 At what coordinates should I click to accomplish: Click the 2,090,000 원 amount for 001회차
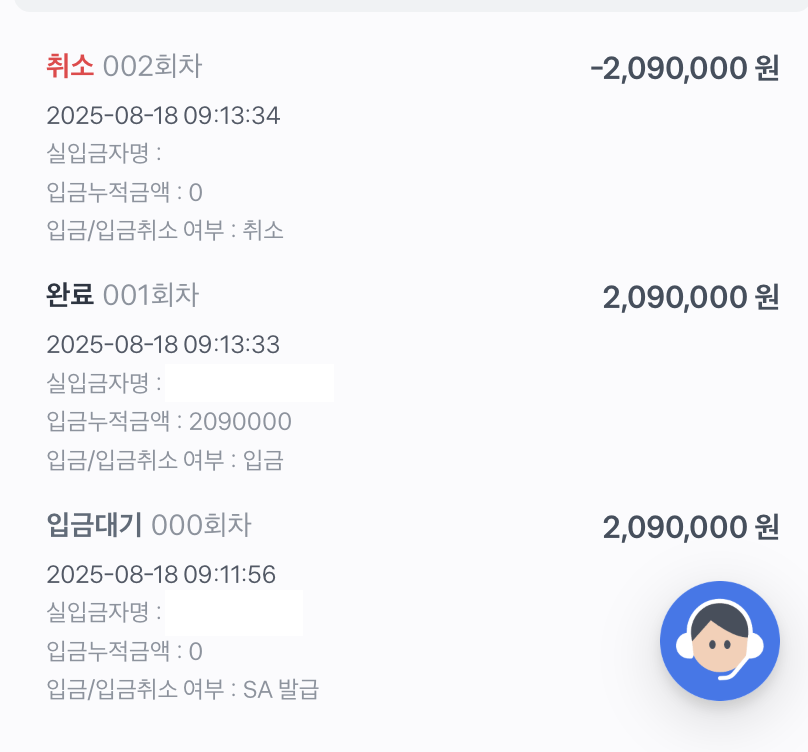(x=691, y=297)
